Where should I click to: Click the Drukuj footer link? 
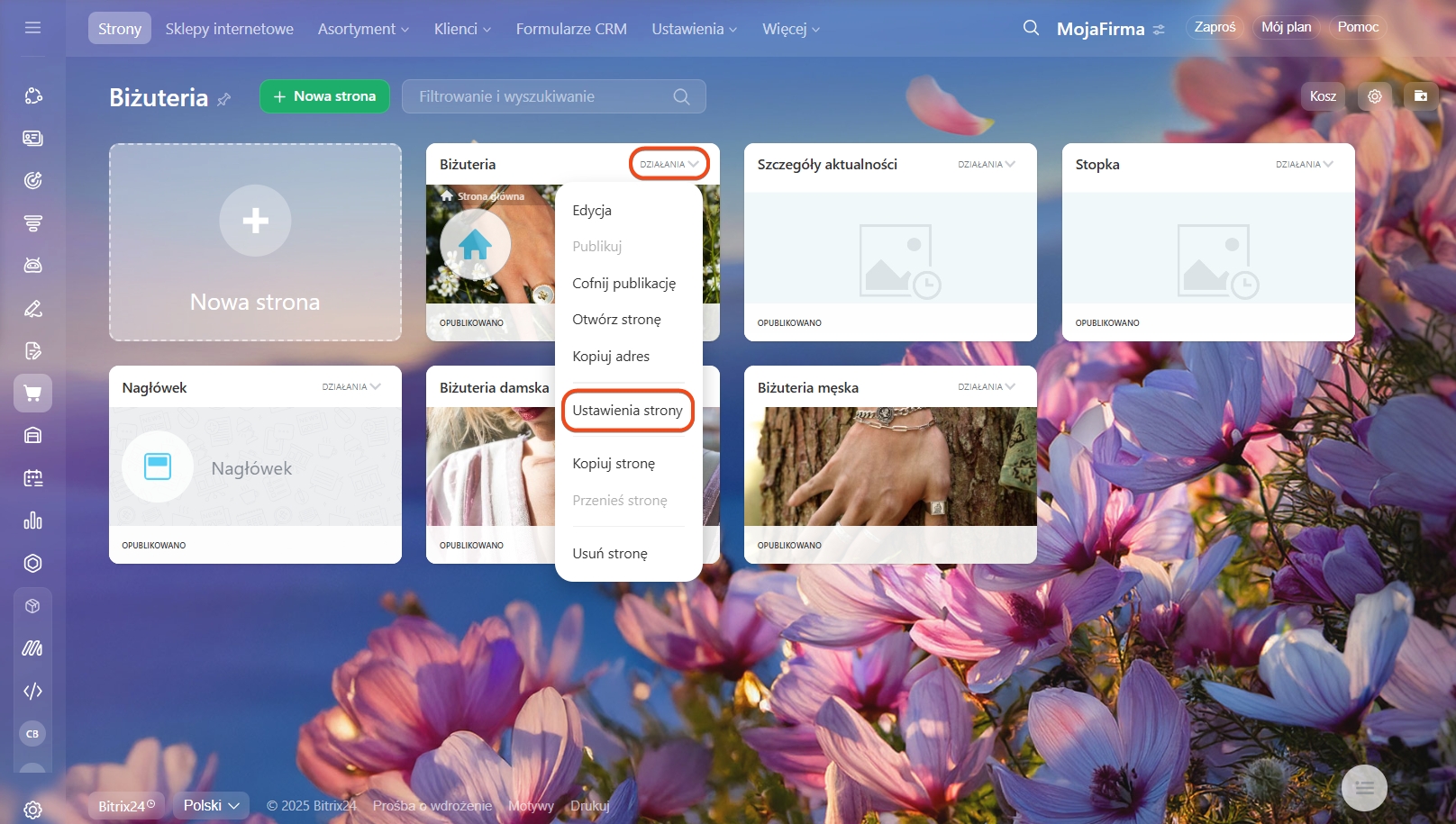pyautogui.click(x=590, y=805)
